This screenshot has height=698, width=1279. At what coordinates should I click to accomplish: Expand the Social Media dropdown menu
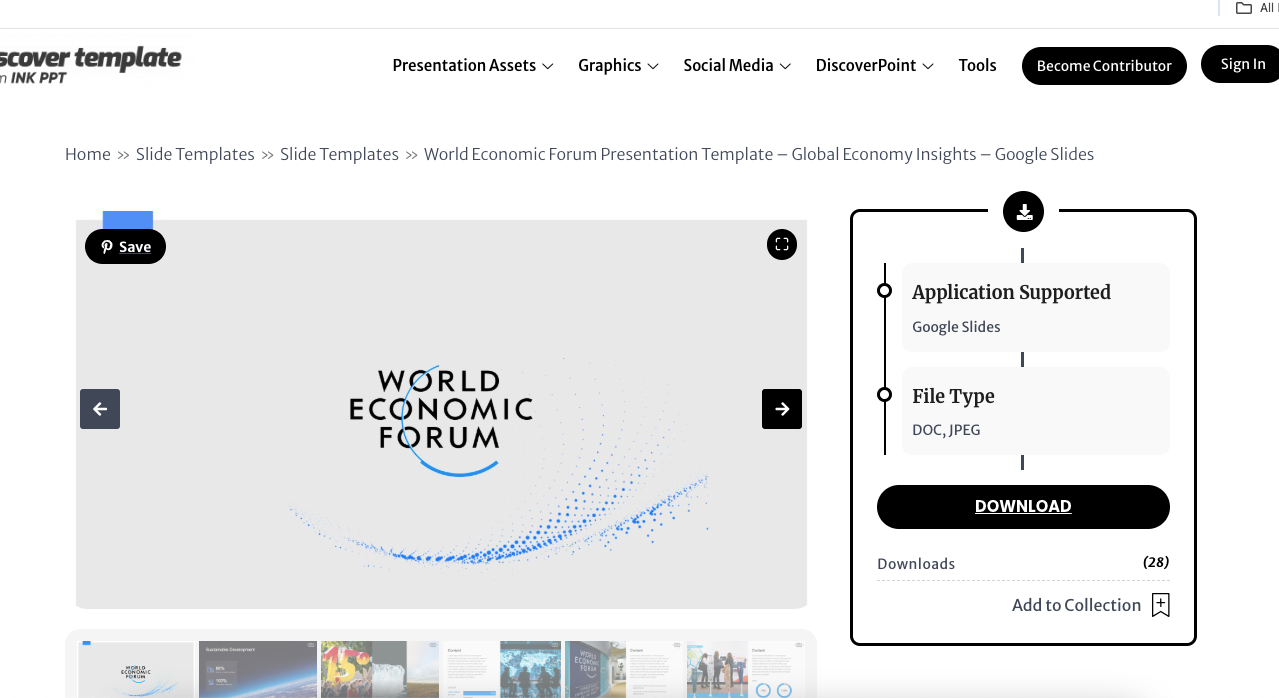pyautogui.click(x=737, y=65)
